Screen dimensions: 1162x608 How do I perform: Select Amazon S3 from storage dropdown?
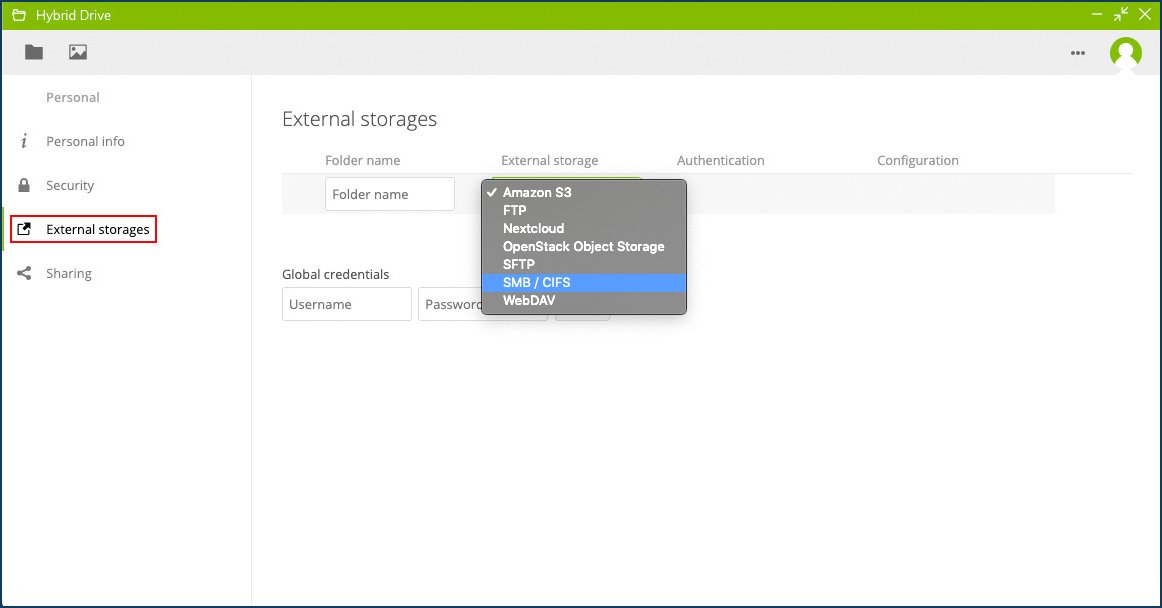click(x=537, y=192)
